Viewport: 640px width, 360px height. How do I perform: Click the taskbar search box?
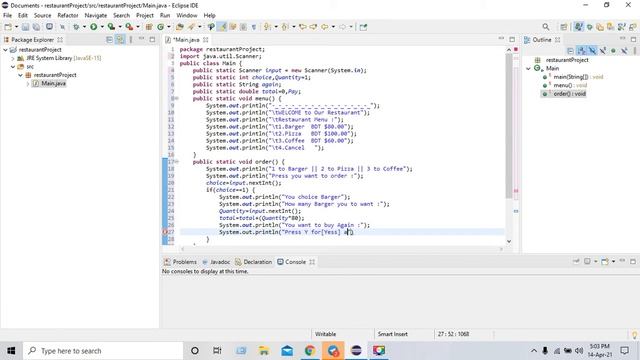click(x=103, y=351)
